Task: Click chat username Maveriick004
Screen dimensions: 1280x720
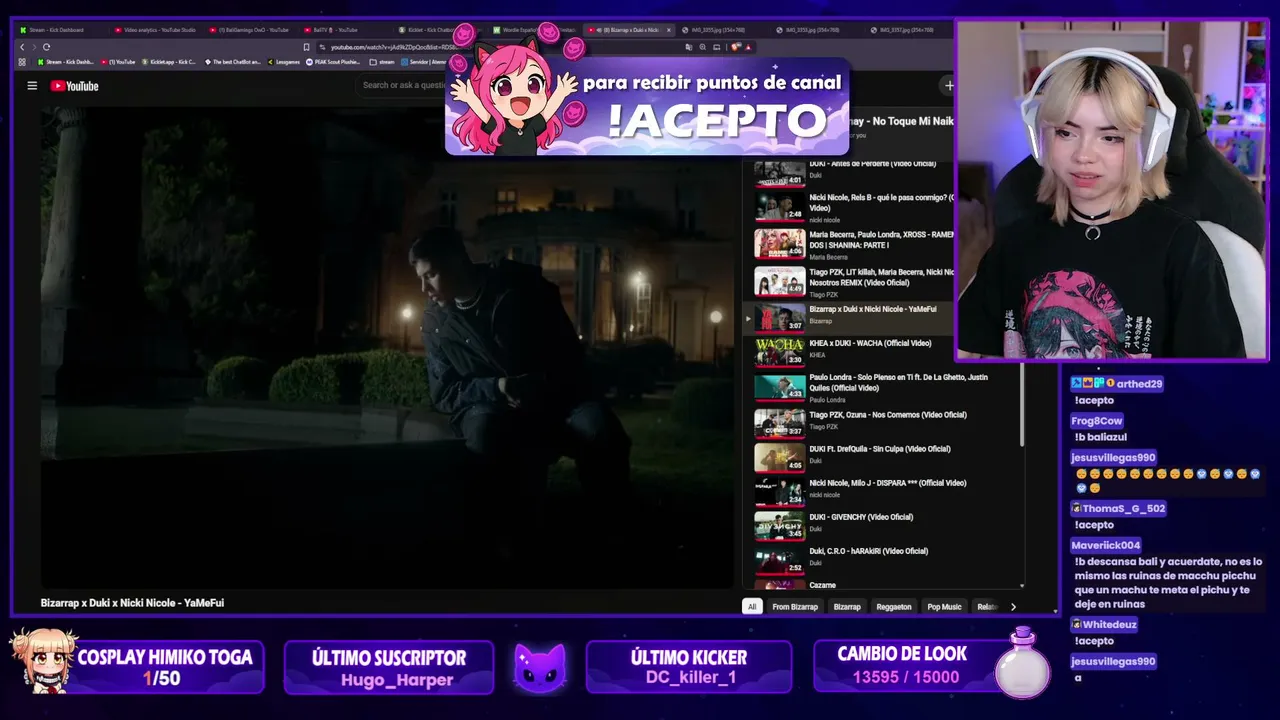Action: 1105,545
